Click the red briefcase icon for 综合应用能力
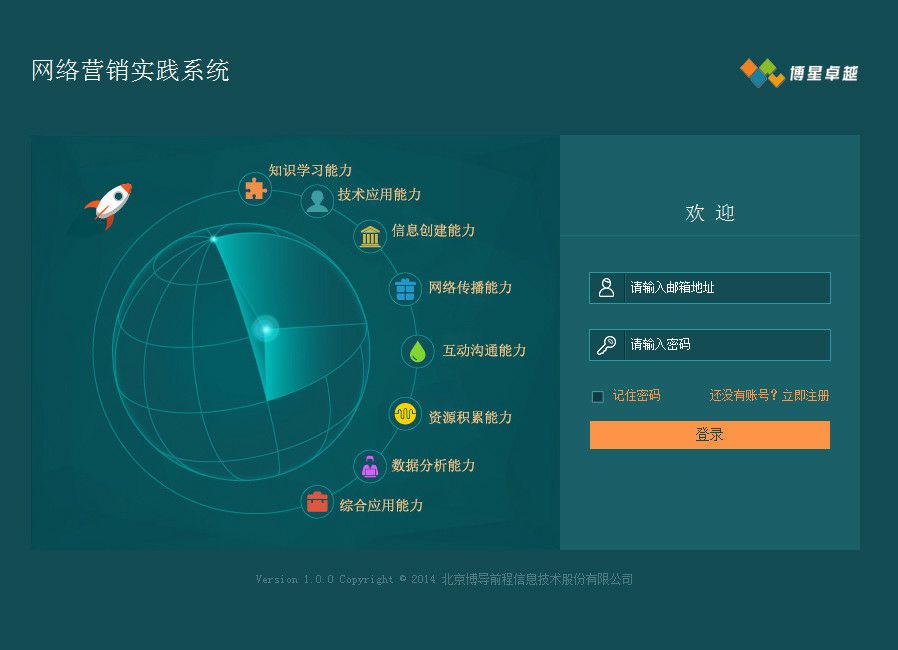The height and width of the screenshot is (650, 898). 317,501
